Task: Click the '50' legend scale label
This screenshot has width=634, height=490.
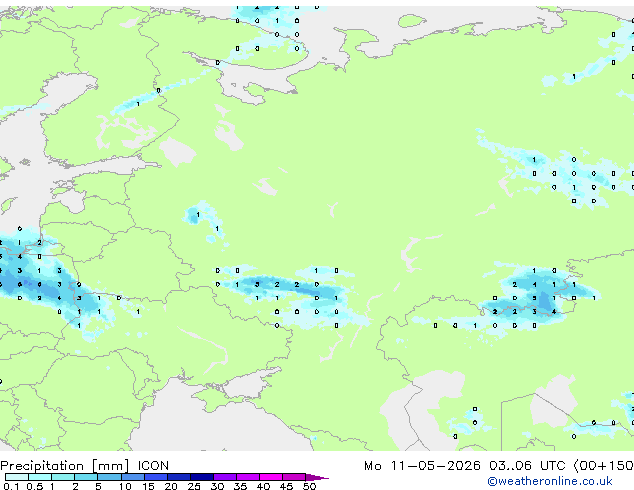Action: (310, 486)
